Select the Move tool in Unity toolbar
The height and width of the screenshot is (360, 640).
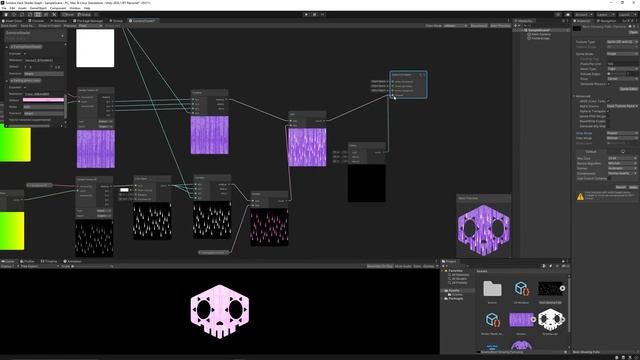pos(14,14)
